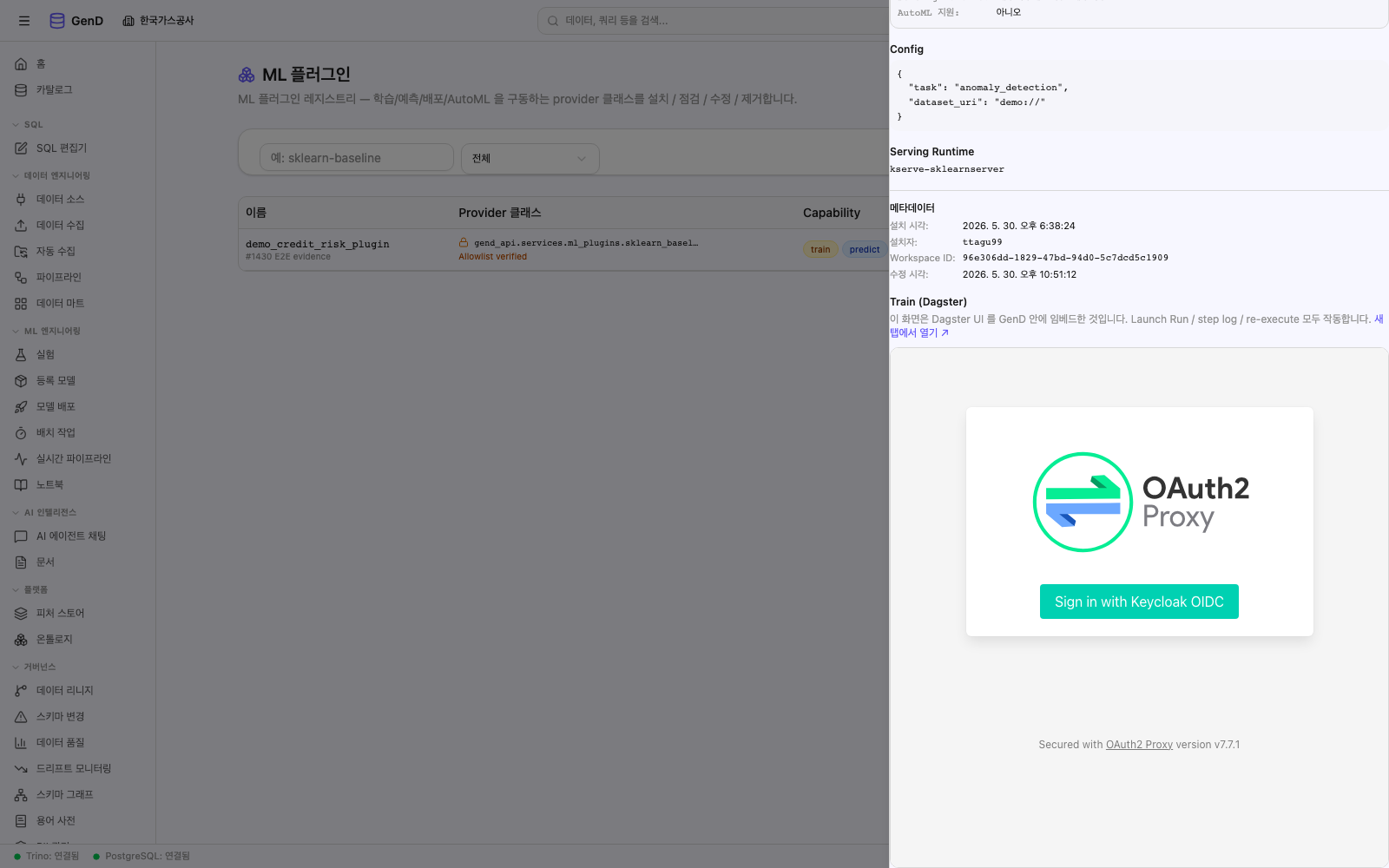1389x868 pixels.
Task: Click the sklearn-baseline name filter input
Action: pos(356,158)
